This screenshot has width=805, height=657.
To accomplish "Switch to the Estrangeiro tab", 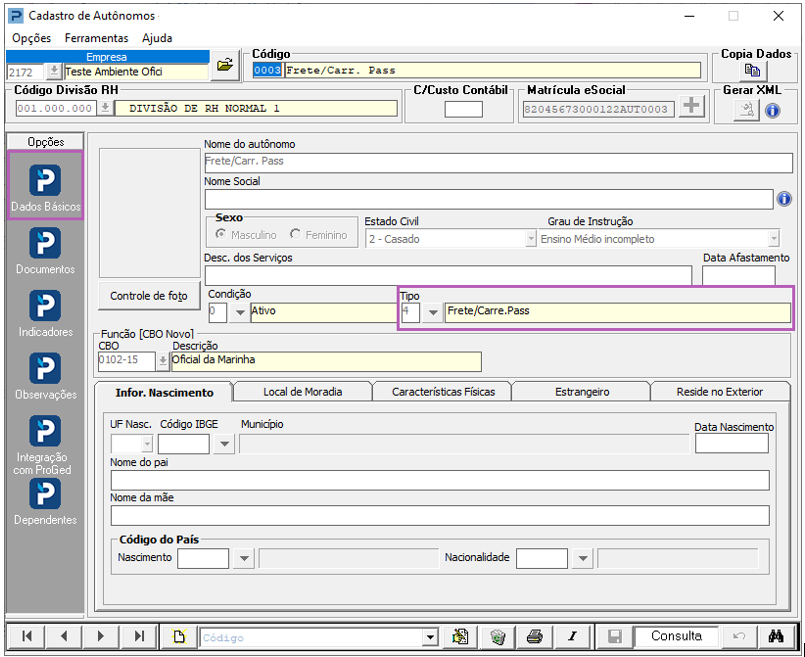I will tap(582, 392).
